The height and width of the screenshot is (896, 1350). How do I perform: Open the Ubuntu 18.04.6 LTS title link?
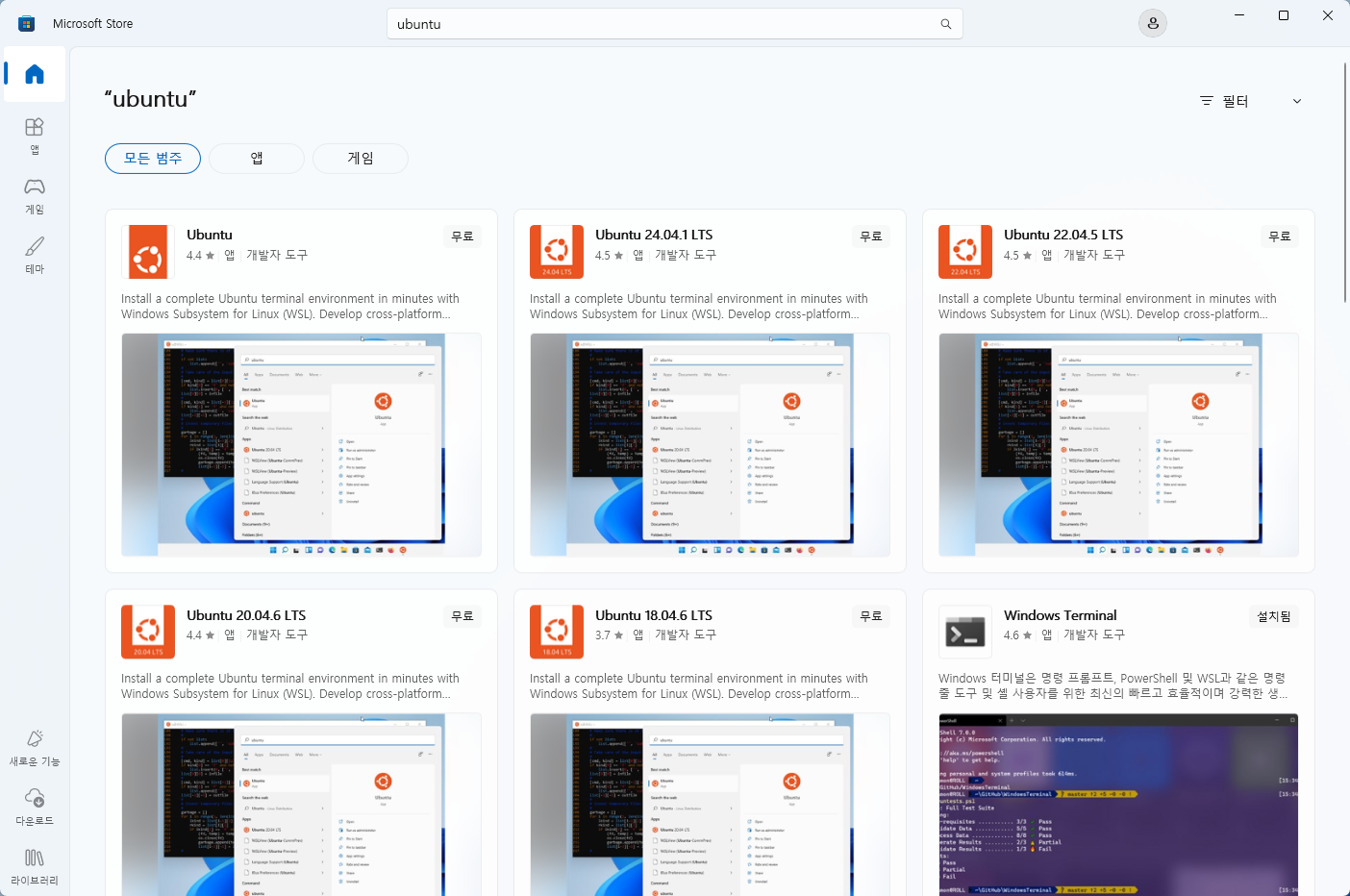point(654,615)
